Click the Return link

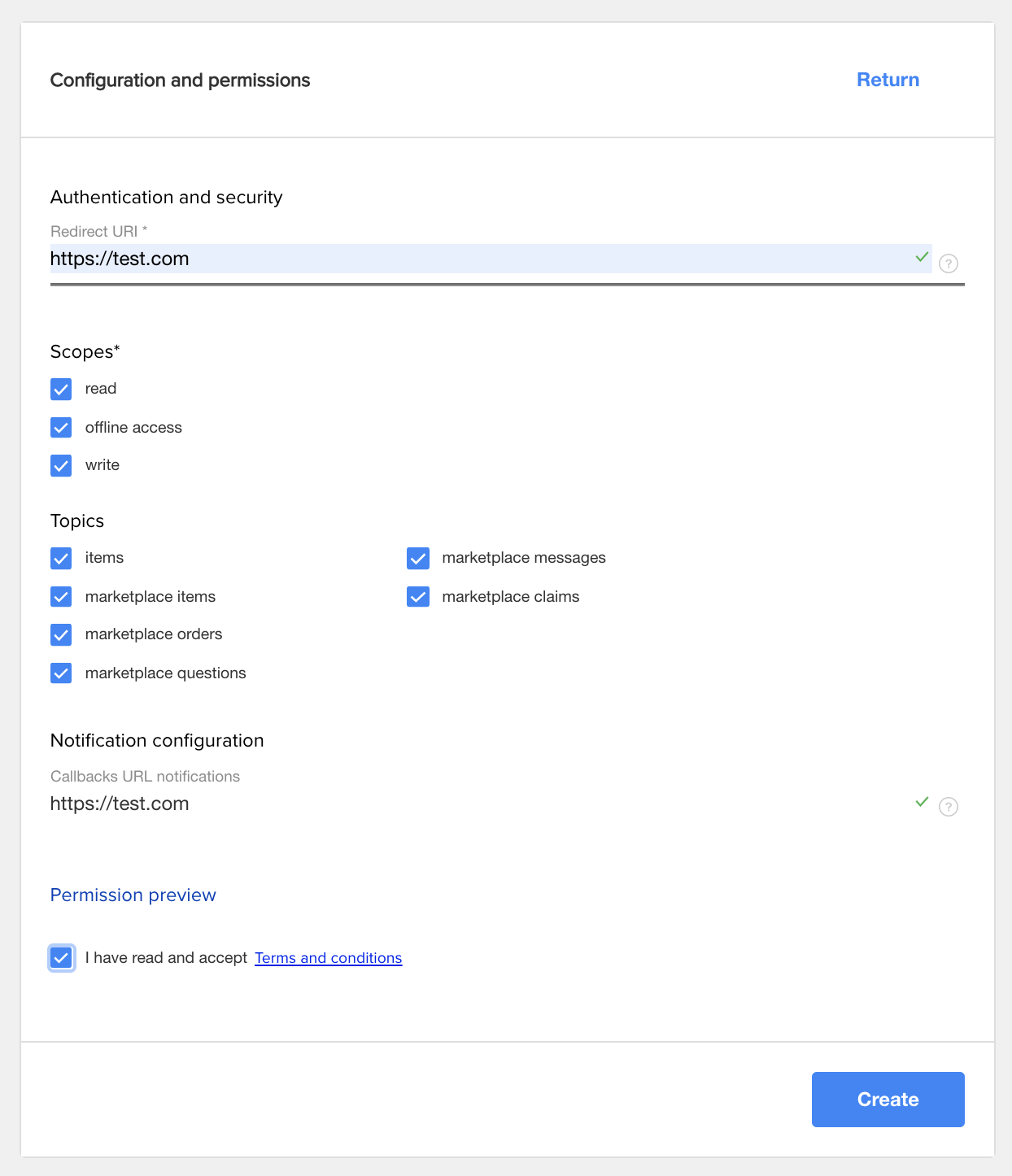coord(888,80)
